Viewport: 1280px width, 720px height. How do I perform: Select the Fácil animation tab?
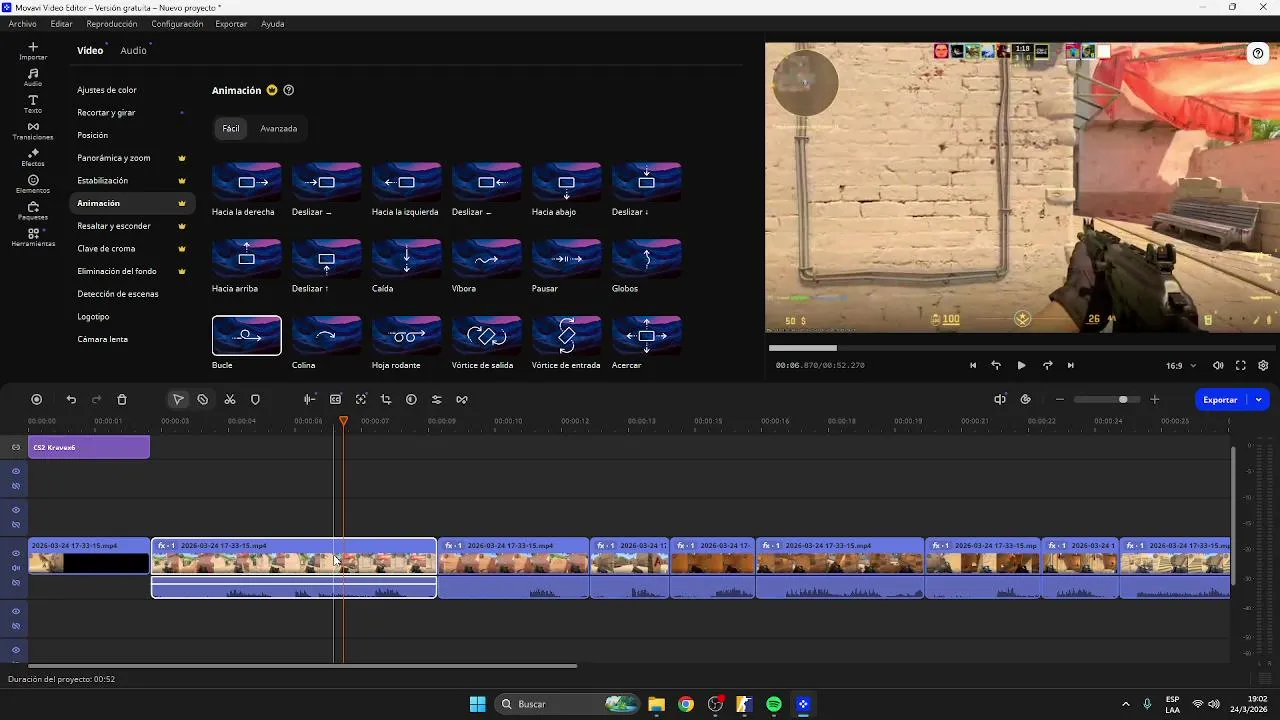point(231,128)
